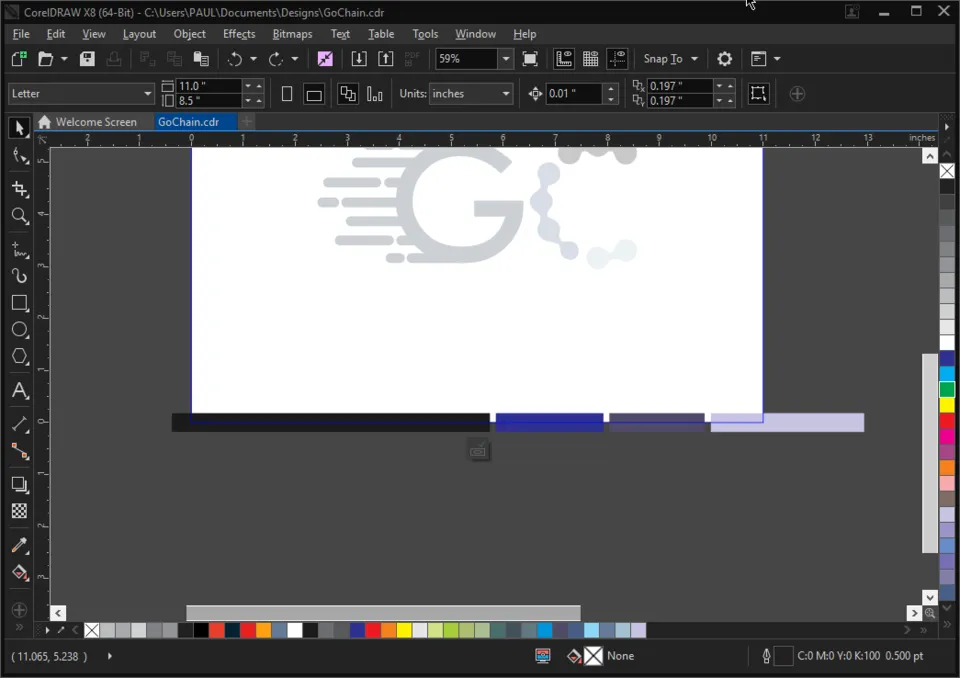
Task: Toggle Show rulers button
Action: (563, 59)
